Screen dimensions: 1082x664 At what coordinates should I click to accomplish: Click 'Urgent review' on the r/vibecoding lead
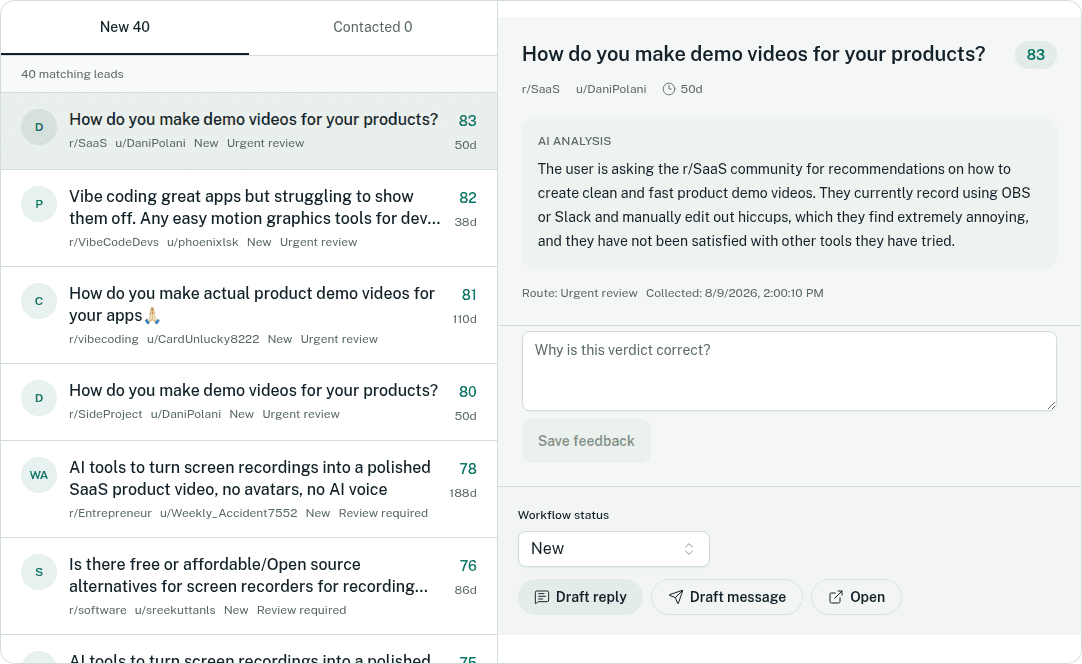coord(340,340)
